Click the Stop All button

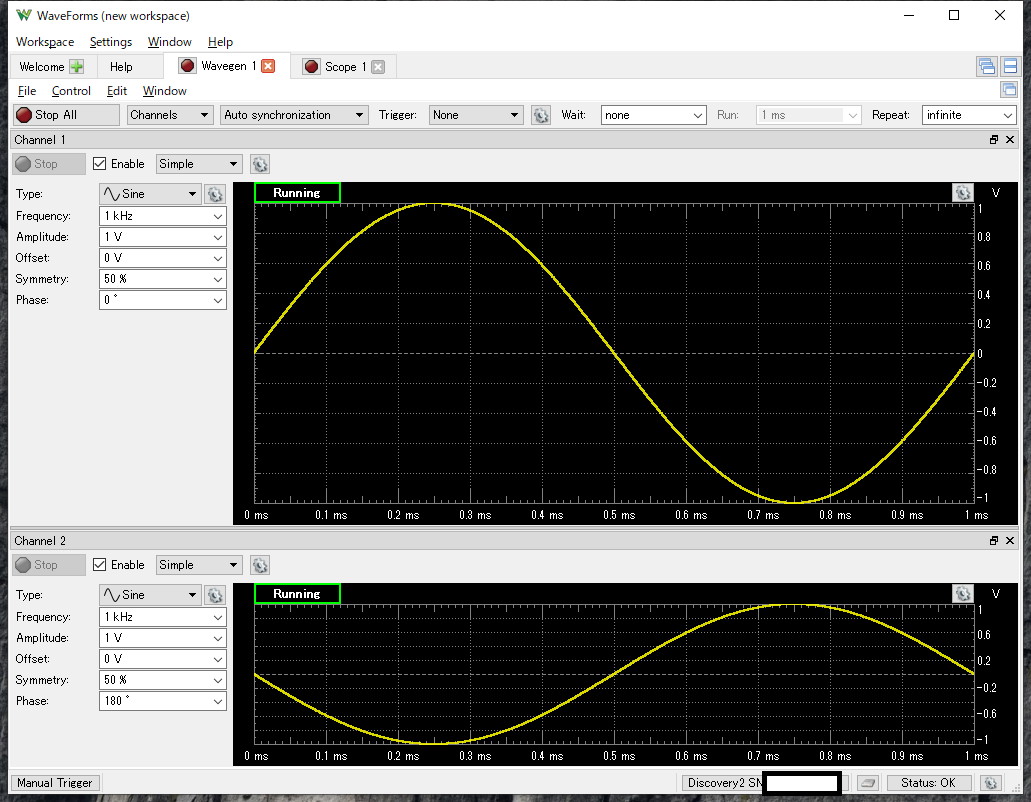(x=66, y=115)
